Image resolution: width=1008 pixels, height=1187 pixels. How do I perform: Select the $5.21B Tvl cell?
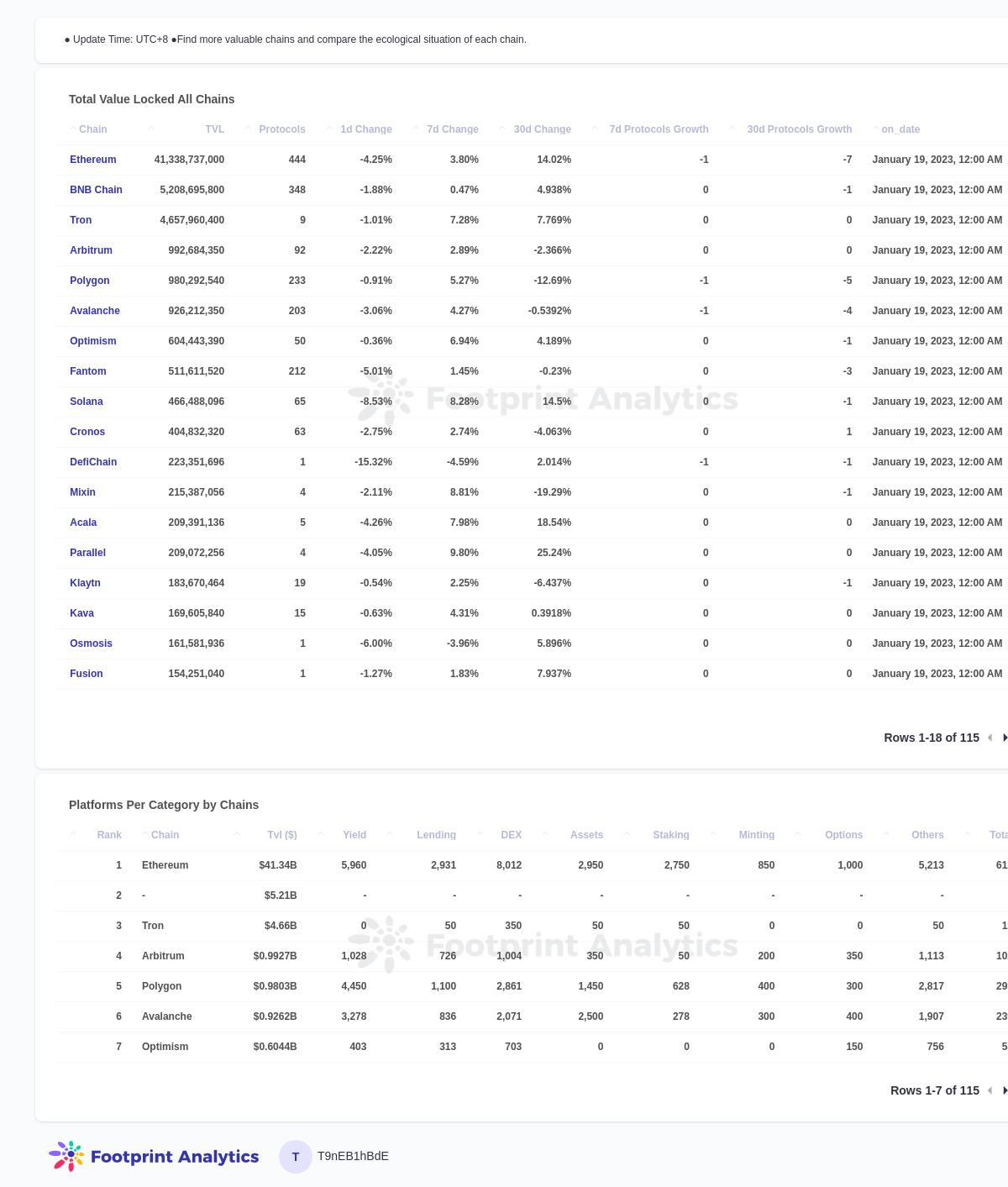(281, 896)
